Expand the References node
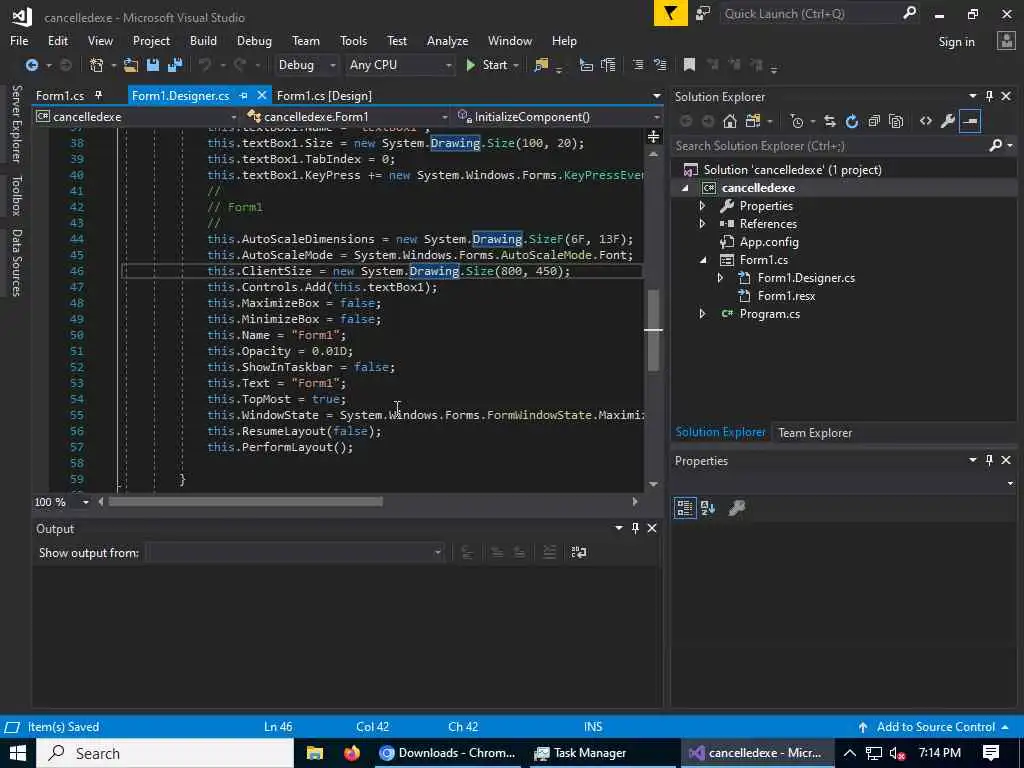The height and width of the screenshot is (768, 1024). pos(703,223)
